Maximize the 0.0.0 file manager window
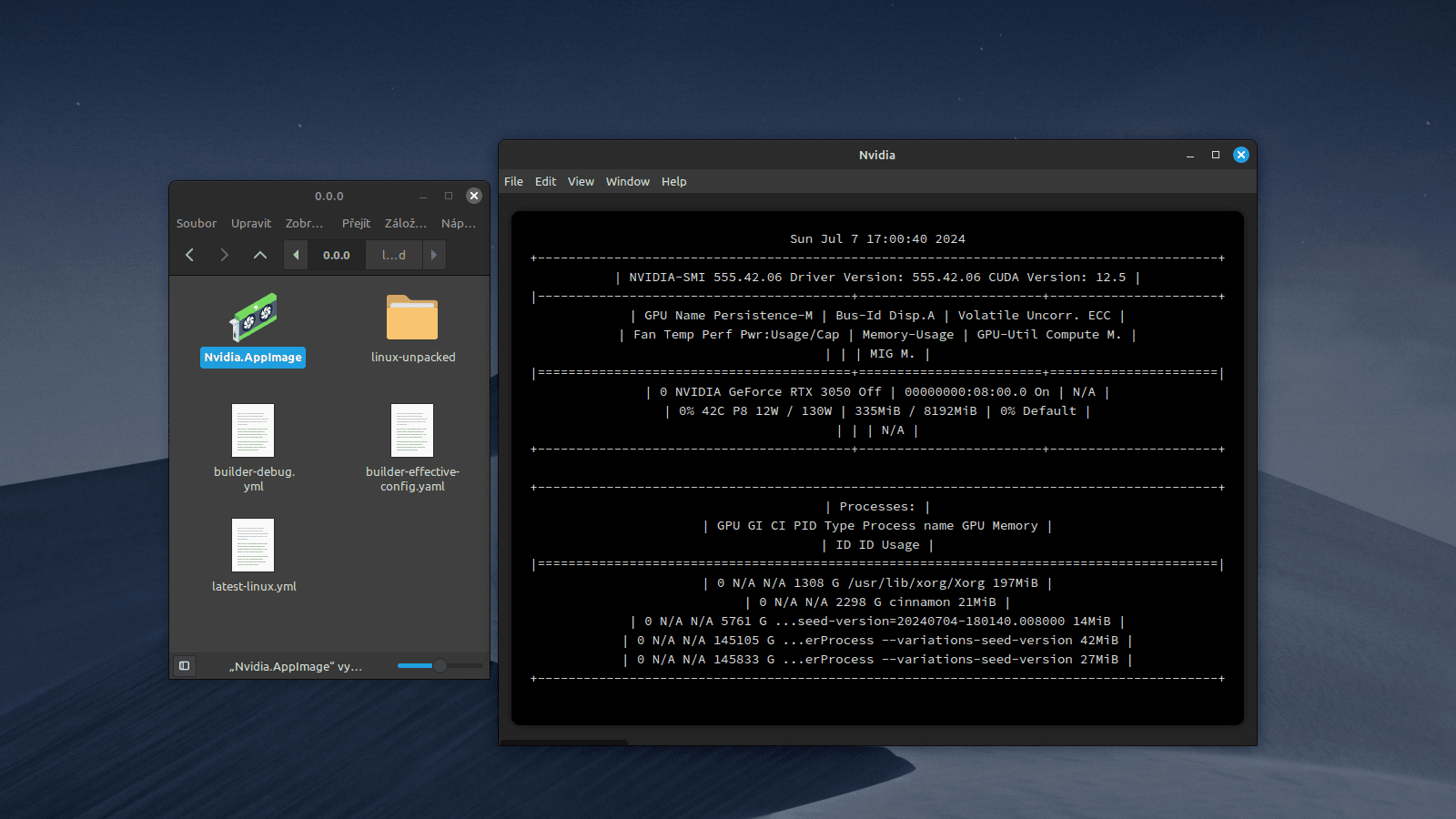Screen dimensions: 1456x819 pos(449,196)
